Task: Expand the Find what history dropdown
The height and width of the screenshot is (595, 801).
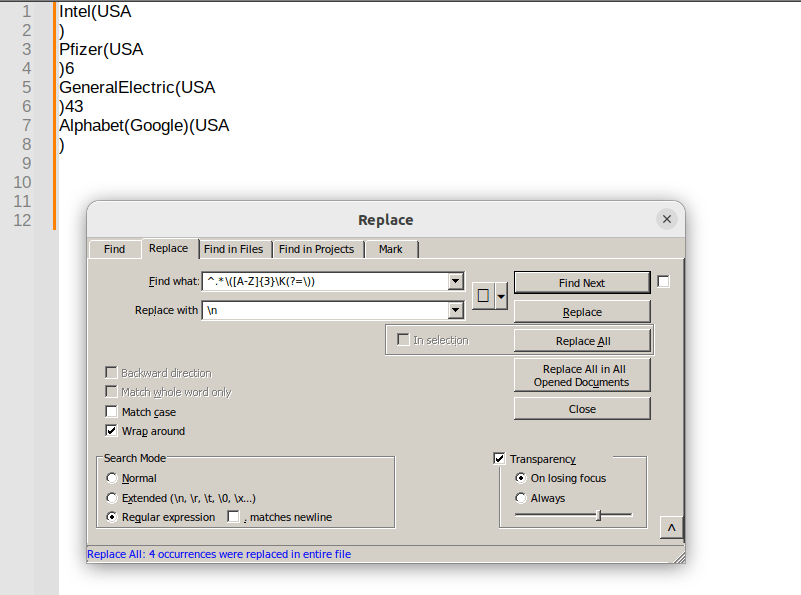Action: point(456,281)
